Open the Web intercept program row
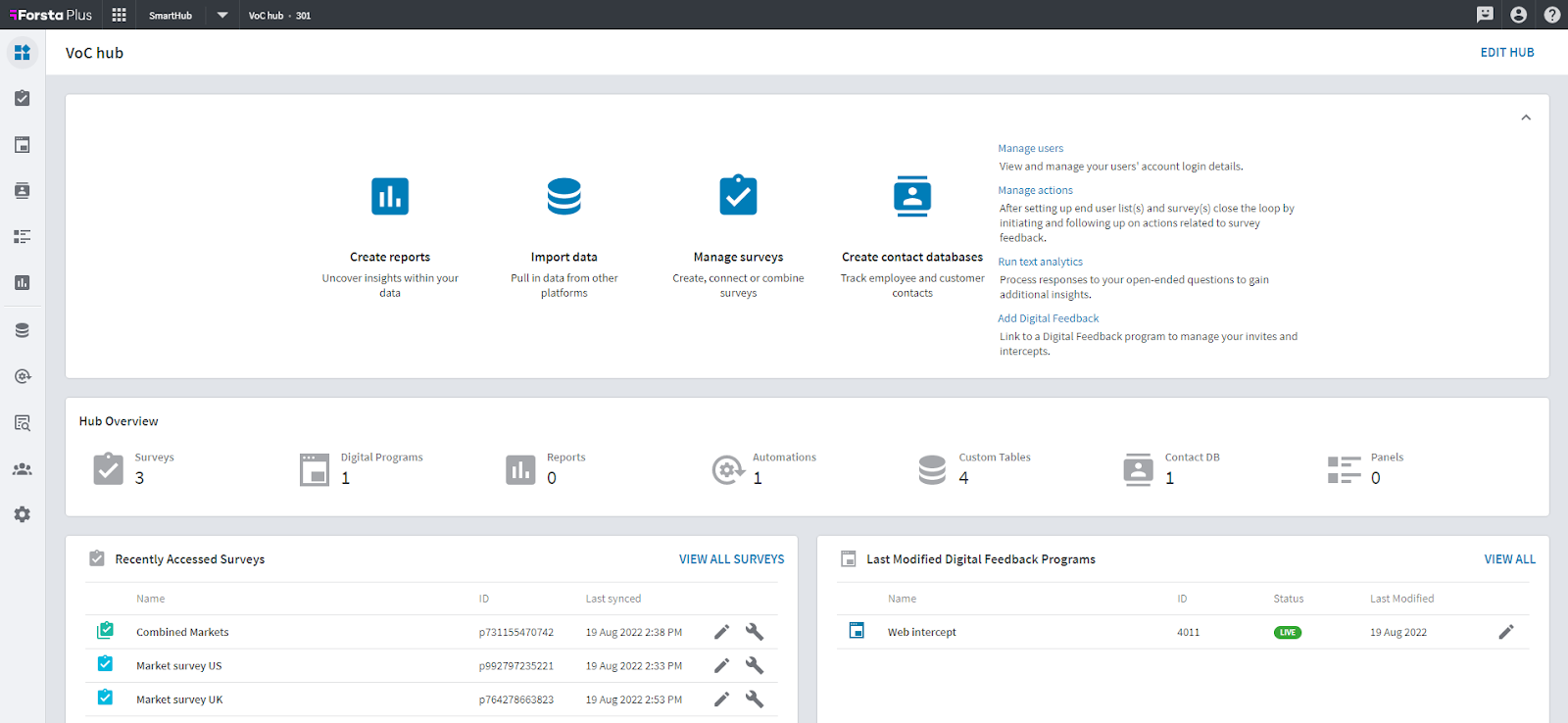This screenshot has width=1568, height=723. 1183,632
